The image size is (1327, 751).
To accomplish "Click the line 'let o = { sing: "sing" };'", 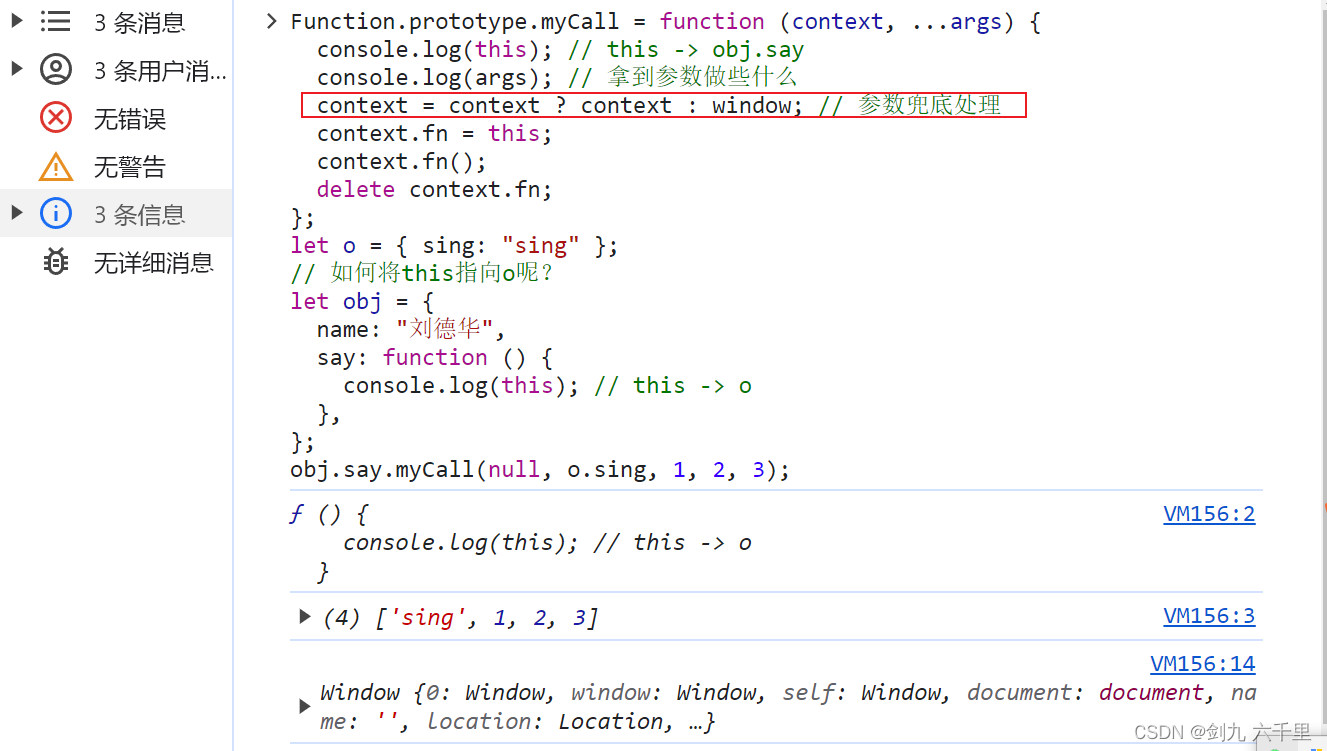I will [x=454, y=246].
